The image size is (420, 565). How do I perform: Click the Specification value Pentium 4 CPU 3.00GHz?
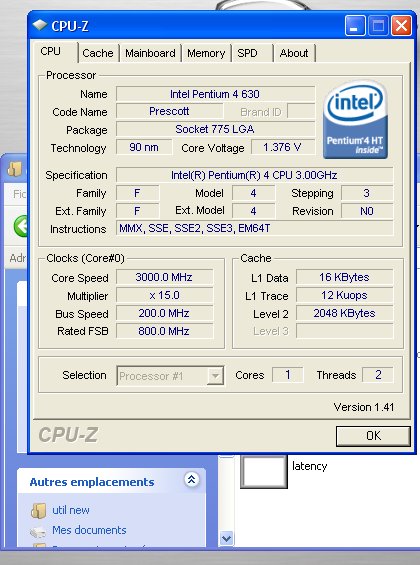click(x=254, y=175)
